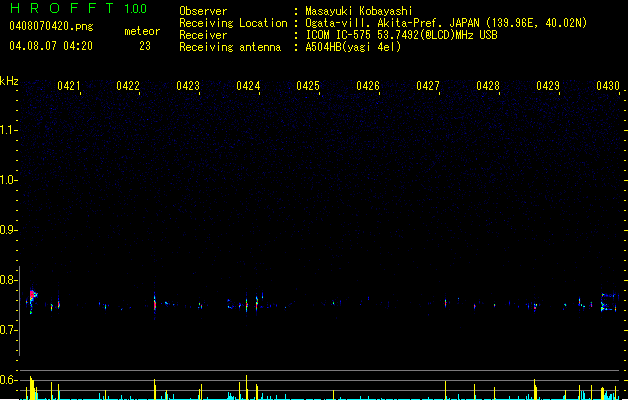Click the 0428 time axis marker
The width and height of the screenshot is (629, 400).
(488, 86)
